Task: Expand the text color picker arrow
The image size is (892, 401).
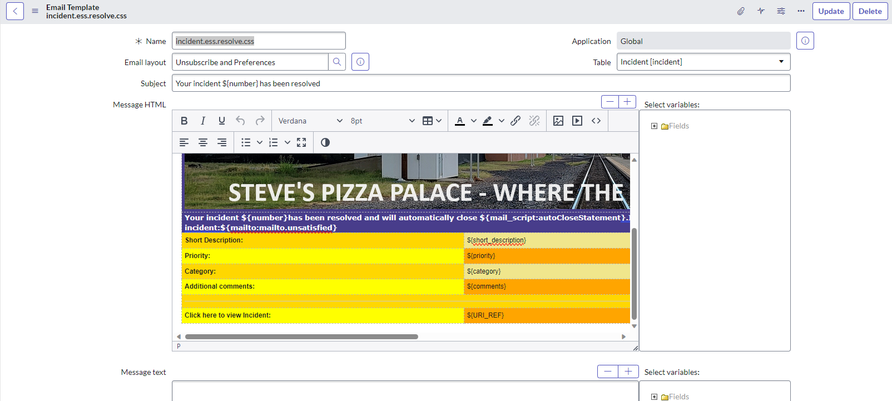Action: click(x=473, y=121)
